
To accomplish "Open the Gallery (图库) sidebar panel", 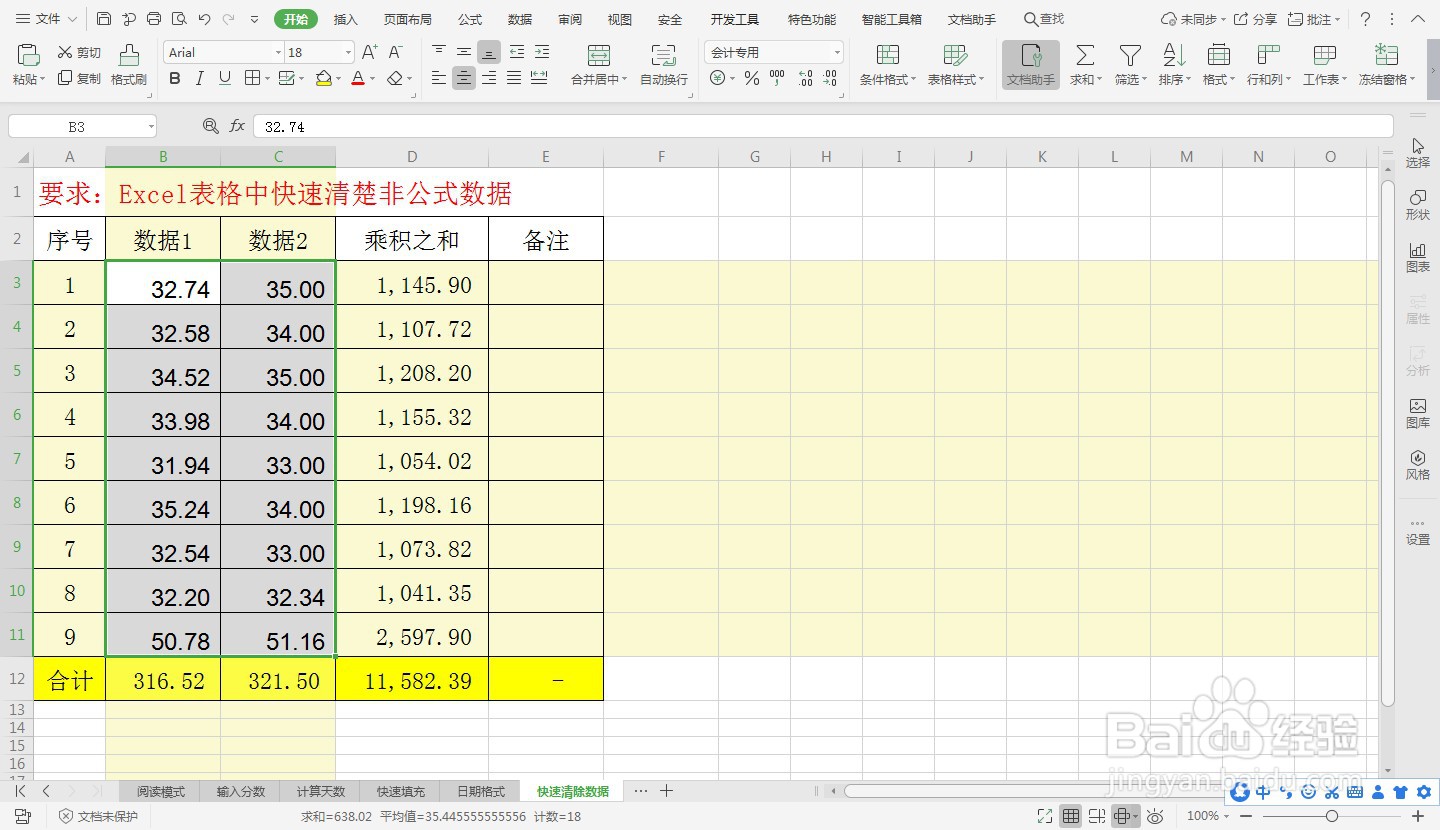I will tap(1418, 413).
